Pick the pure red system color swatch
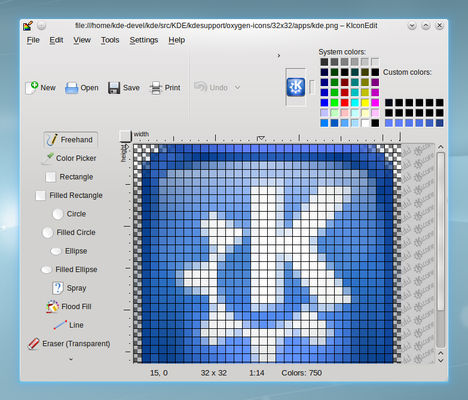Image resolution: width=468 pixels, height=400 pixels. [345, 103]
